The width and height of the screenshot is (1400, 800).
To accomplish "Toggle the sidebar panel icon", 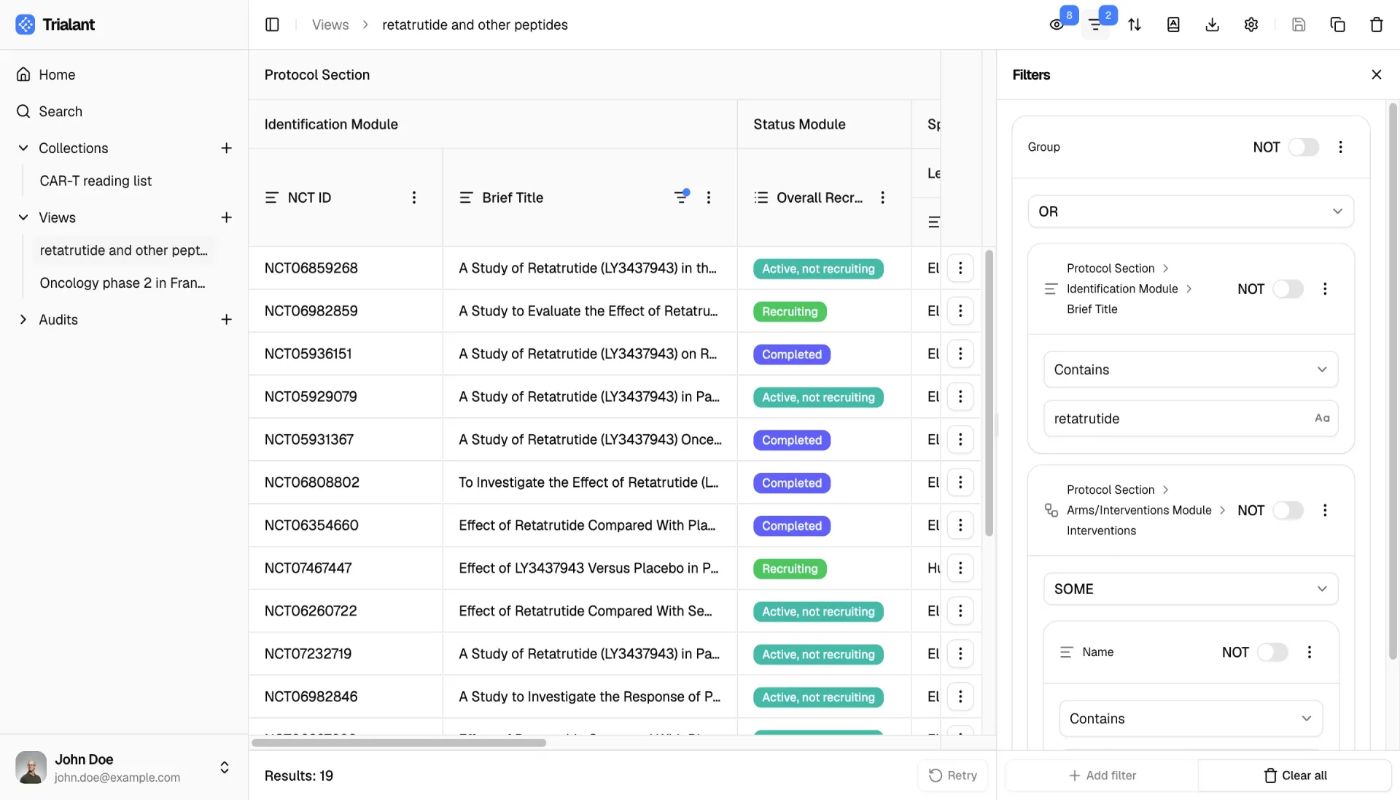I will 272,25.
